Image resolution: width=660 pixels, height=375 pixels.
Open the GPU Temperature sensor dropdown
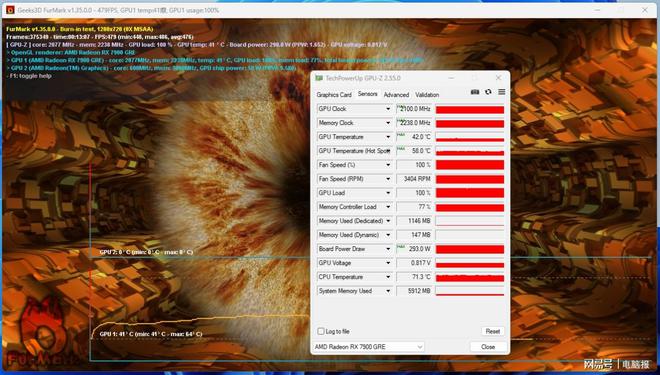388,137
